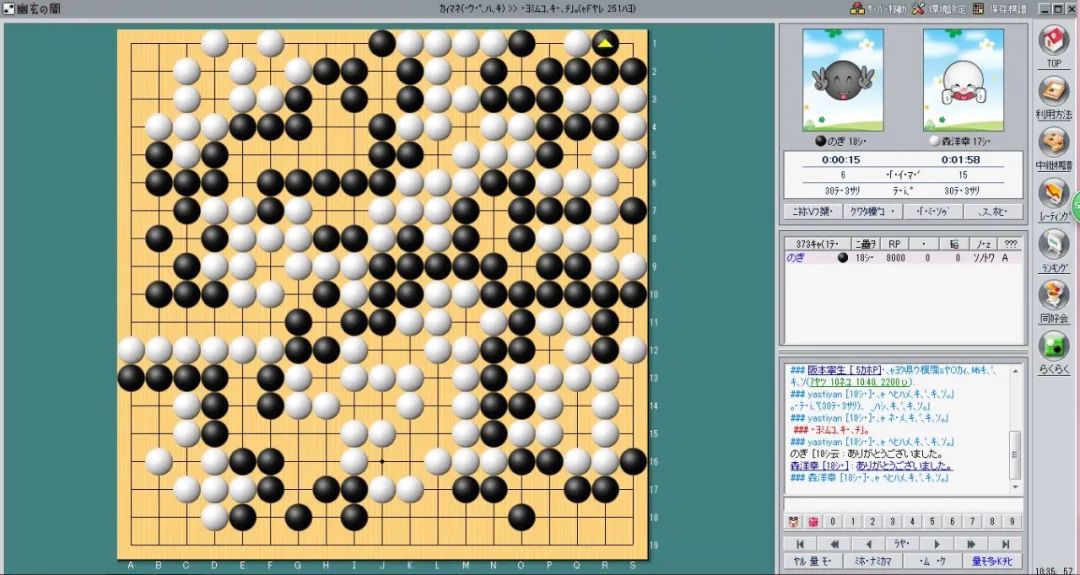This screenshot has height=575, width=1080.
Task: Click the white player 森洋幸 avatar
Action: tap(963, 81)
